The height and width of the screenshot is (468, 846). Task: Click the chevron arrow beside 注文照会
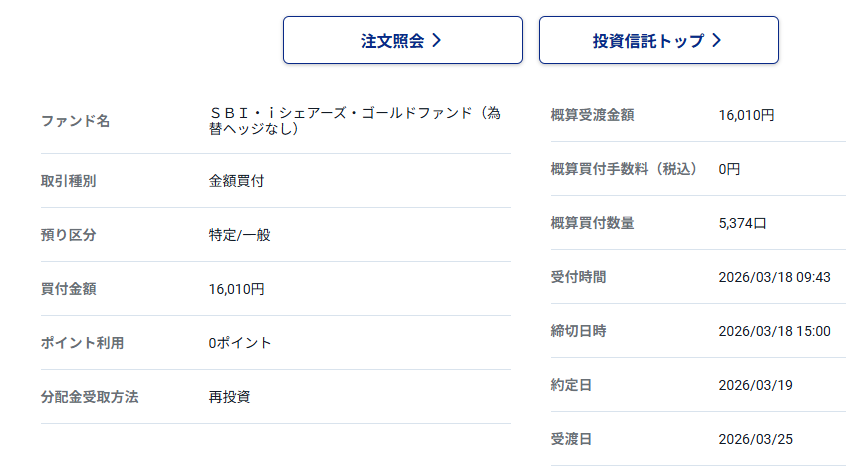(x=437, y=41)
